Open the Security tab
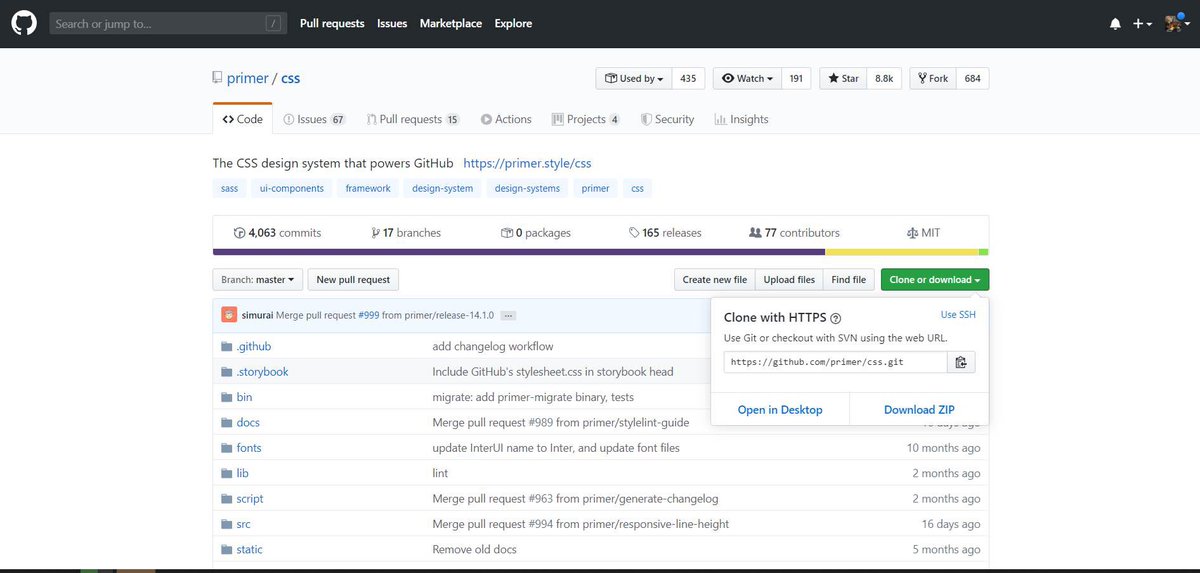 click(x=667, y=119)
